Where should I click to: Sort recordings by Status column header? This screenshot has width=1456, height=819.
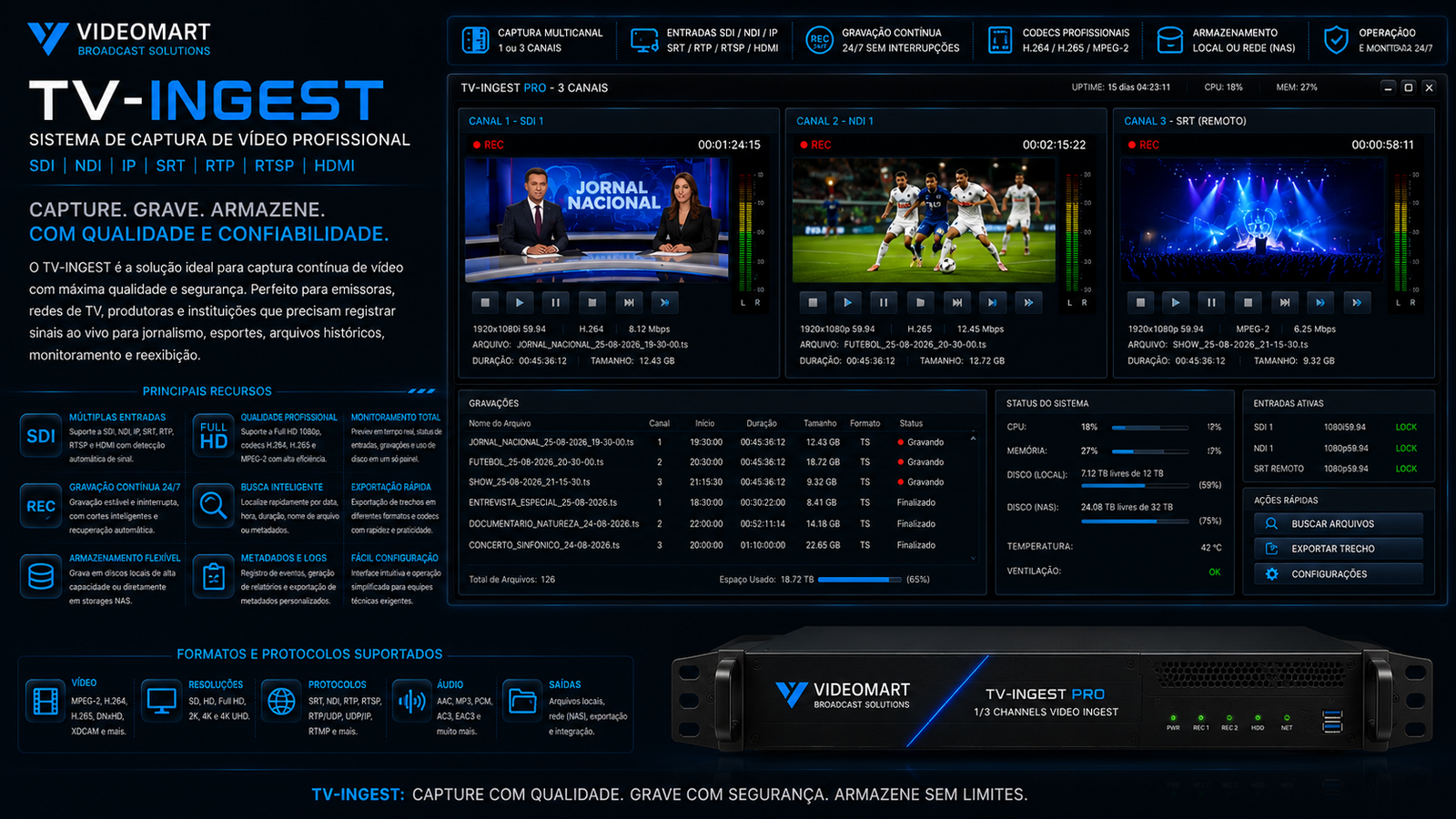(911, 423)
